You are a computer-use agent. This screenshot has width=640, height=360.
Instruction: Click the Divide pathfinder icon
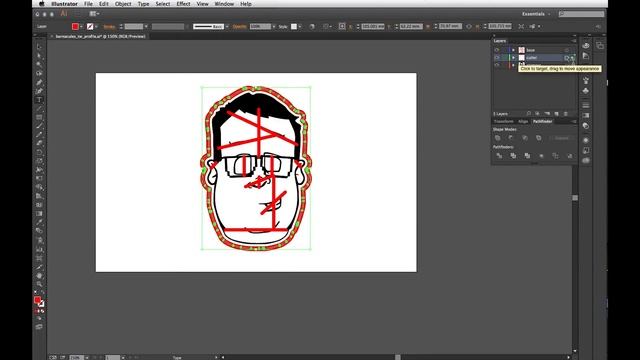pyautogui.click(x=499, y=156)
